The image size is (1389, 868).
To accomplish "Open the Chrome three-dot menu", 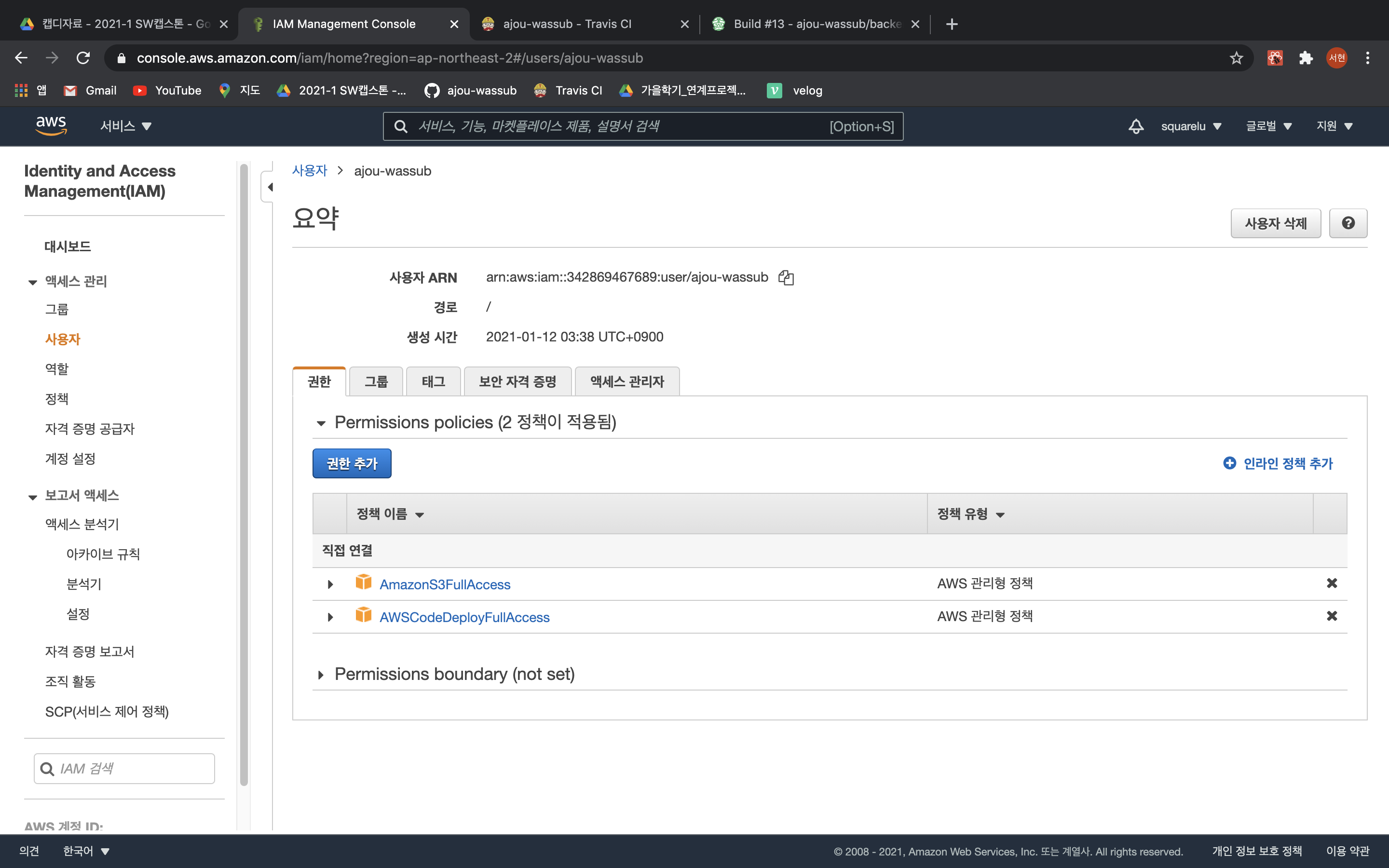I will (1368, 58).
